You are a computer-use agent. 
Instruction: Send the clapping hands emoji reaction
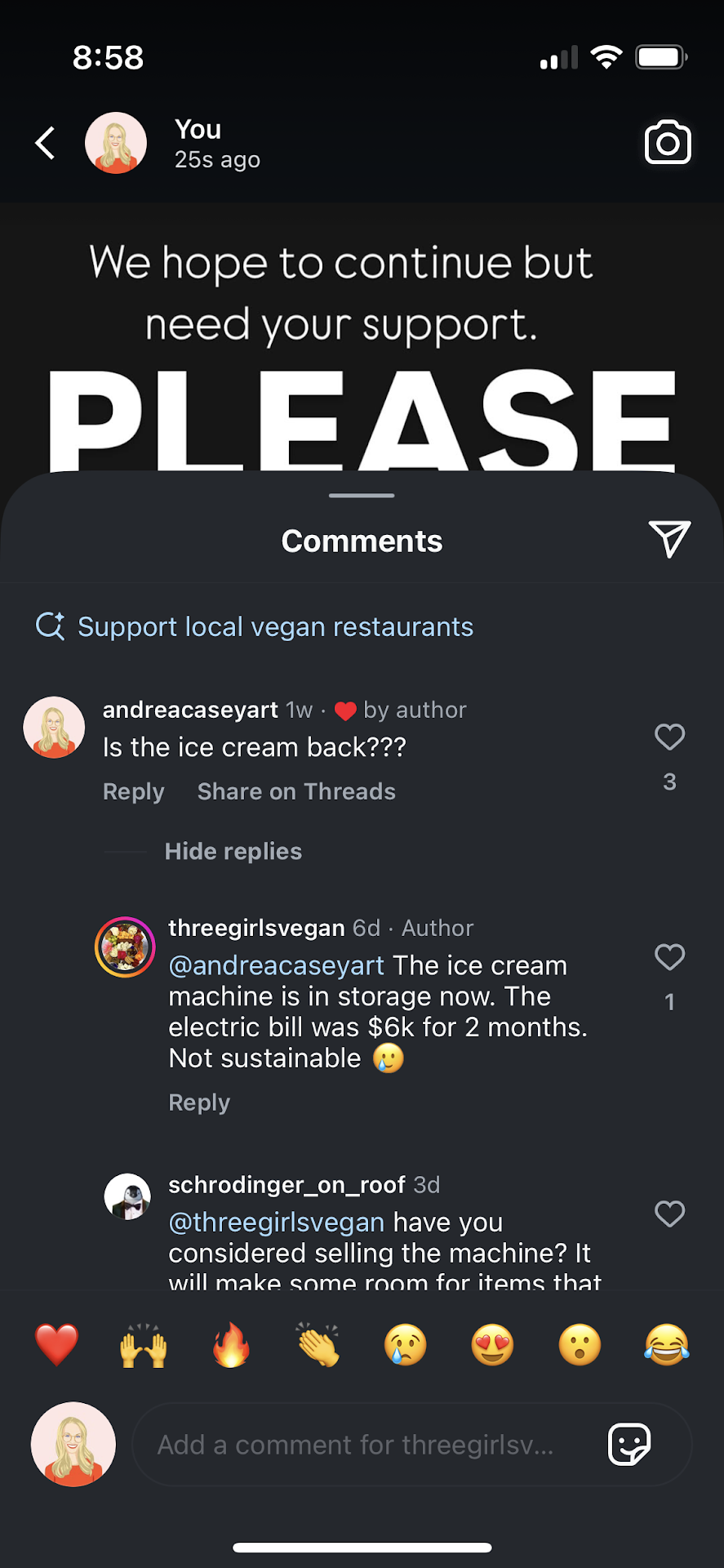[x=318, y=1345]
